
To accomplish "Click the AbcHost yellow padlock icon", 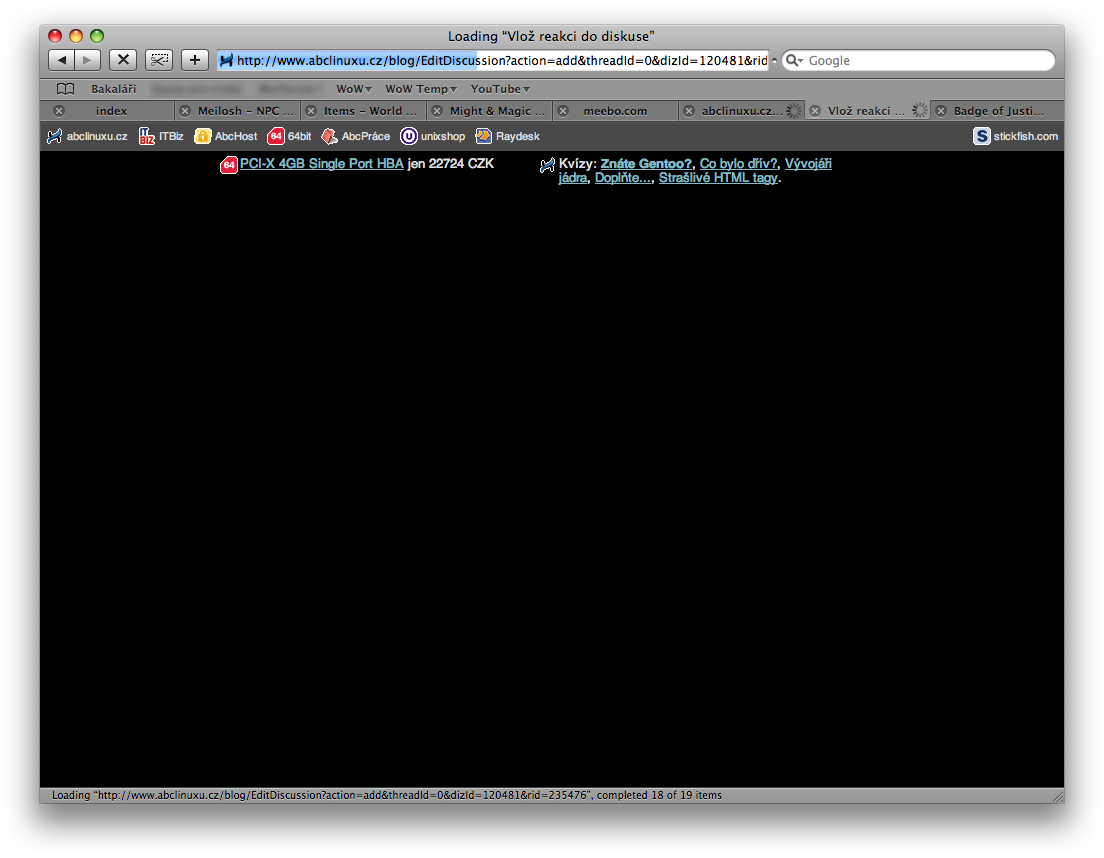I will [x=203, y=136].
